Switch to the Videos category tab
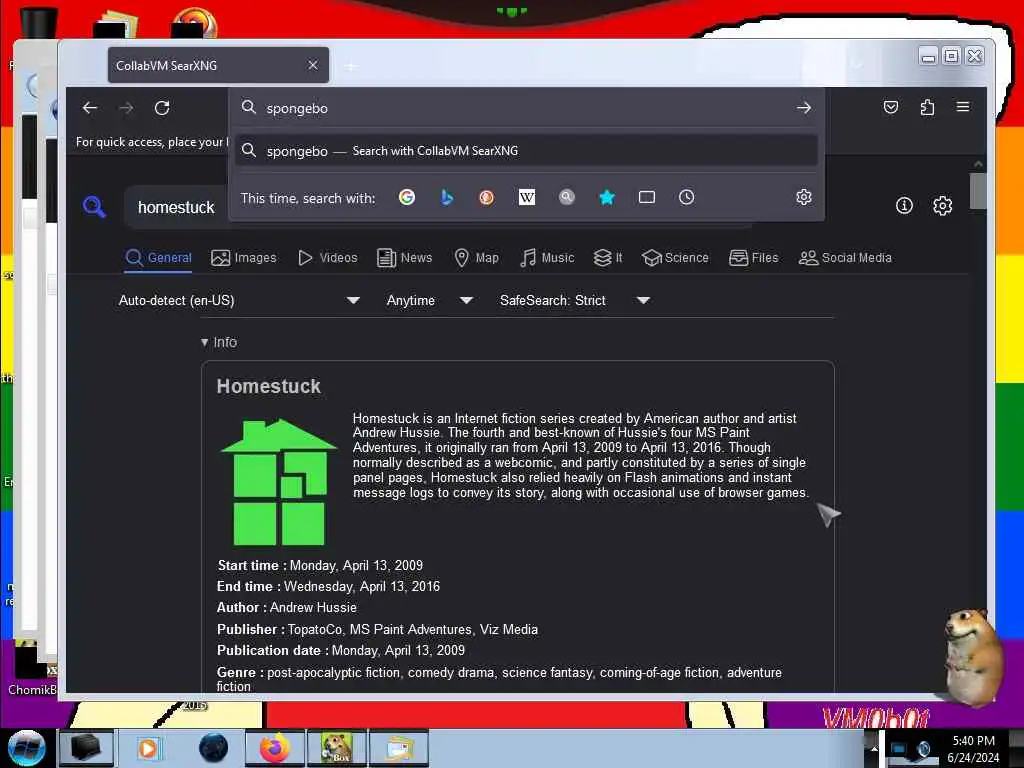 click(x=327, y=258)
